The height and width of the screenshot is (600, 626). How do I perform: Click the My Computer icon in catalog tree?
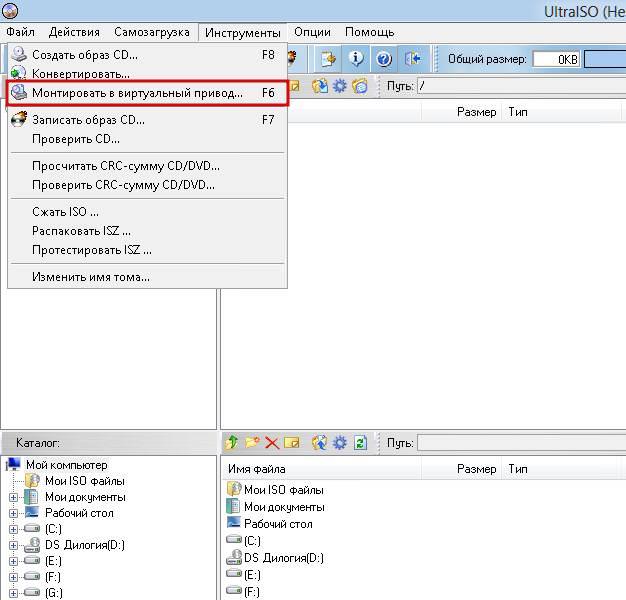(14, 464)
